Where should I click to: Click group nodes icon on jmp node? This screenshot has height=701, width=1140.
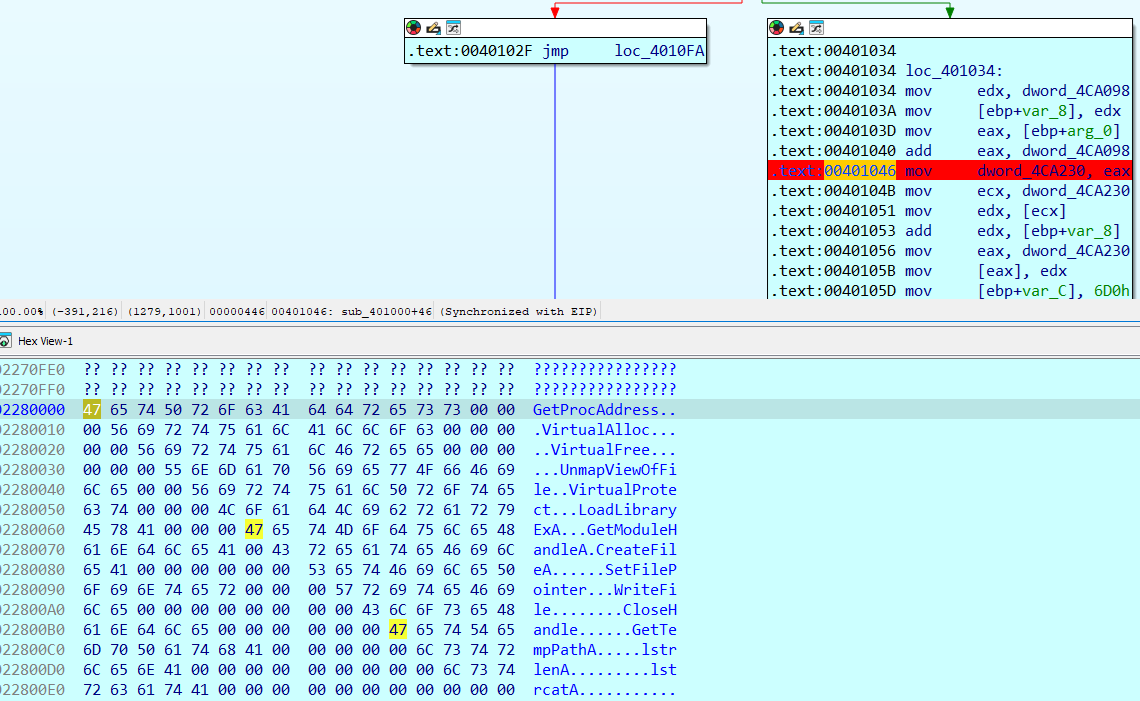(x=453, y=28)
